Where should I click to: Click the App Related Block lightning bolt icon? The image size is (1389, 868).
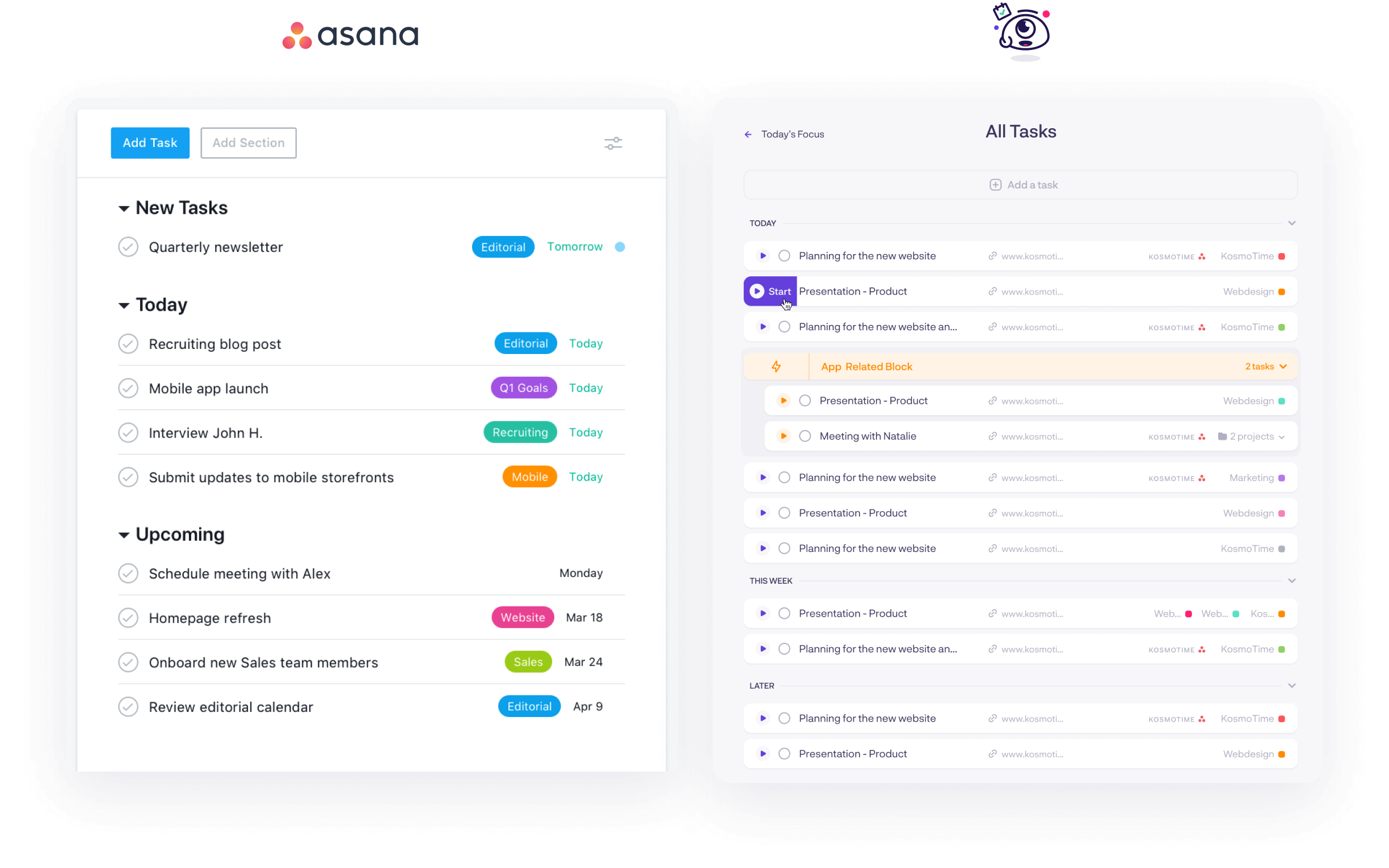tap(775, 366)
